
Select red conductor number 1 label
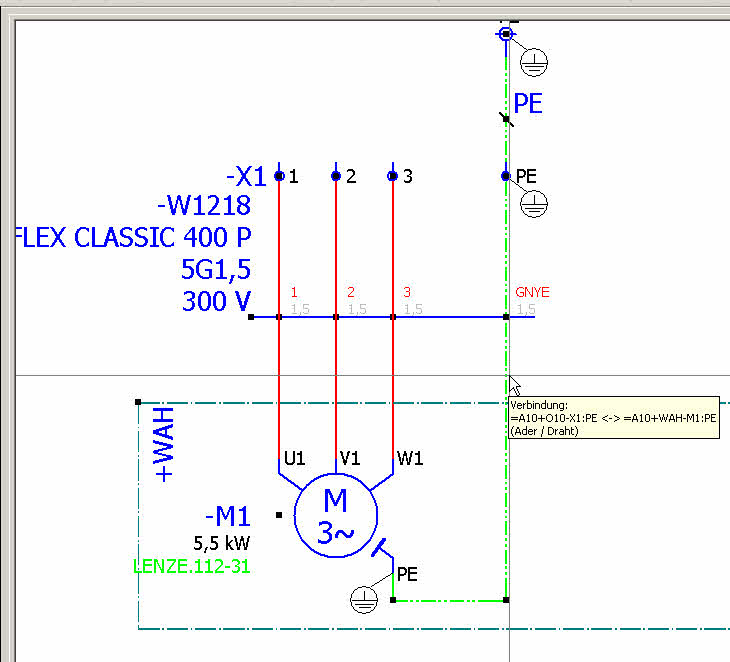[x=294, y=292]
